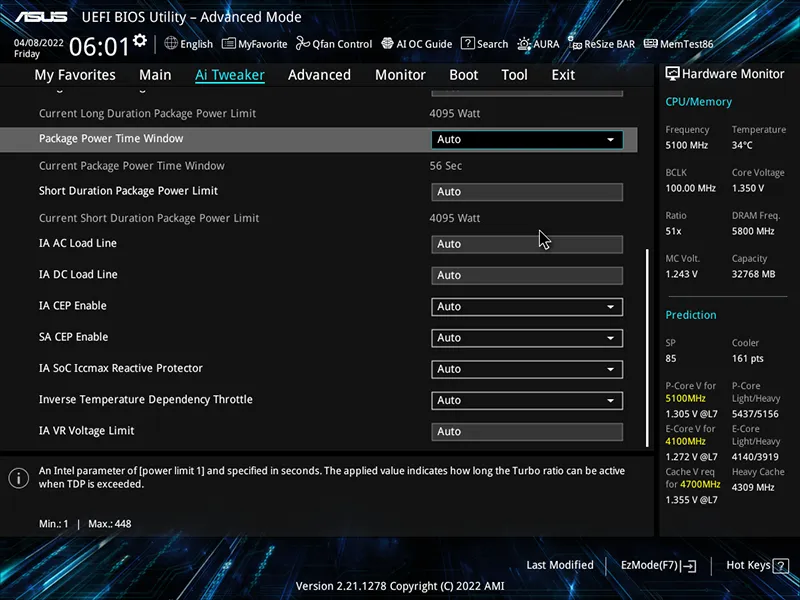Viewport: 800px width, 600px height.
Task: Click the 04/08/2022 date
Action: coord(38,43)
